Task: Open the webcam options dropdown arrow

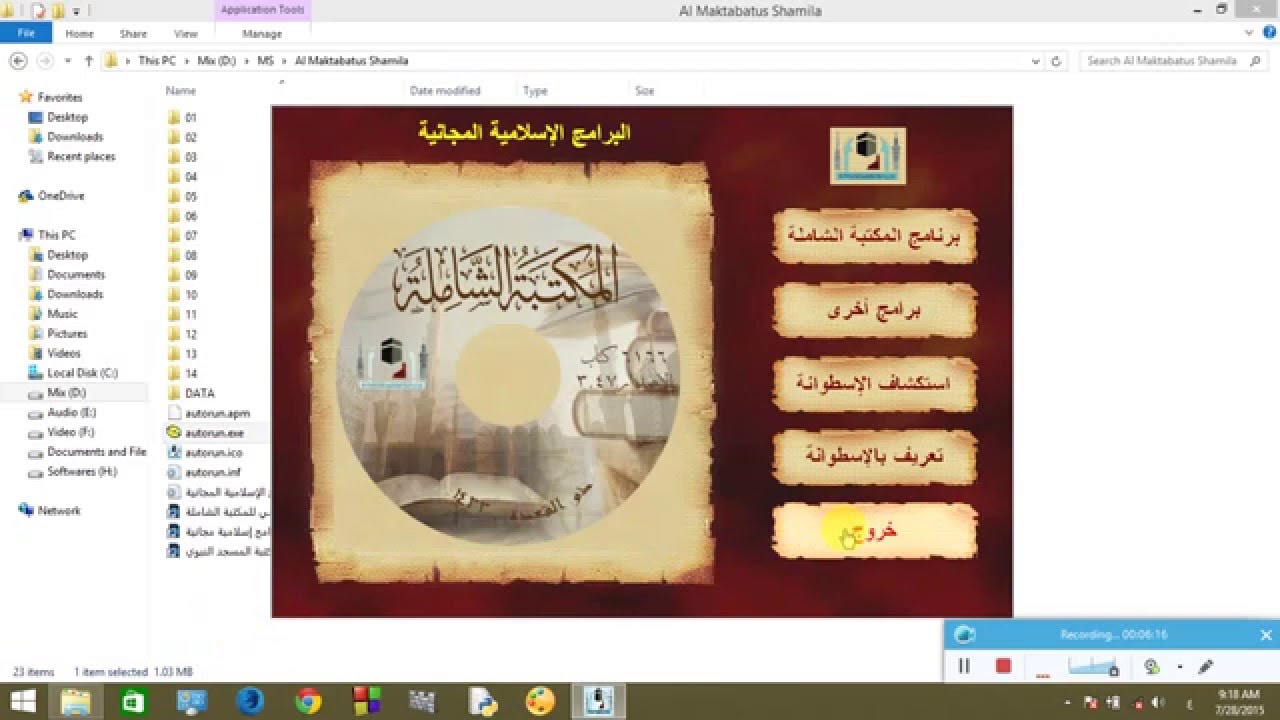Action: (1179, 666)
